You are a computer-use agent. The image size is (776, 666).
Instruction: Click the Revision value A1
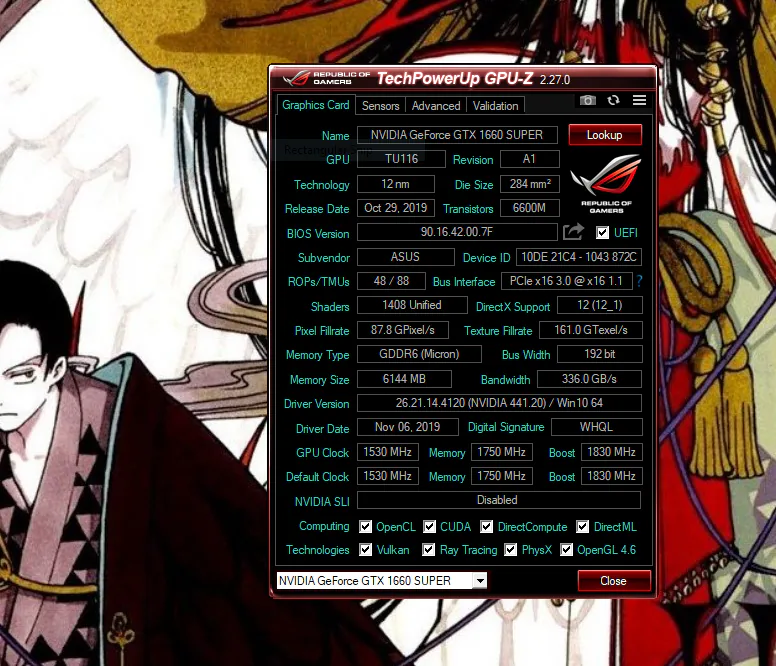(x=530, y=159)
